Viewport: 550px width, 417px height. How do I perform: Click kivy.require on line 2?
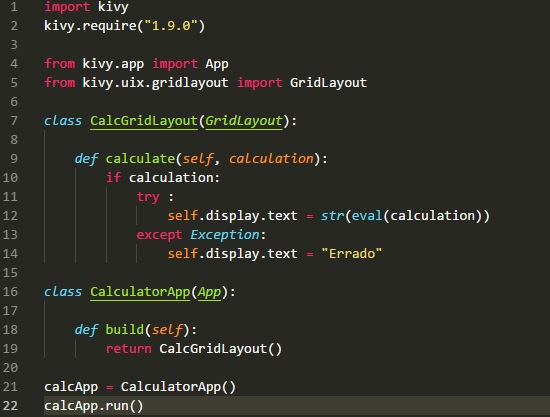pyautogui.click(x=90, y=26)
